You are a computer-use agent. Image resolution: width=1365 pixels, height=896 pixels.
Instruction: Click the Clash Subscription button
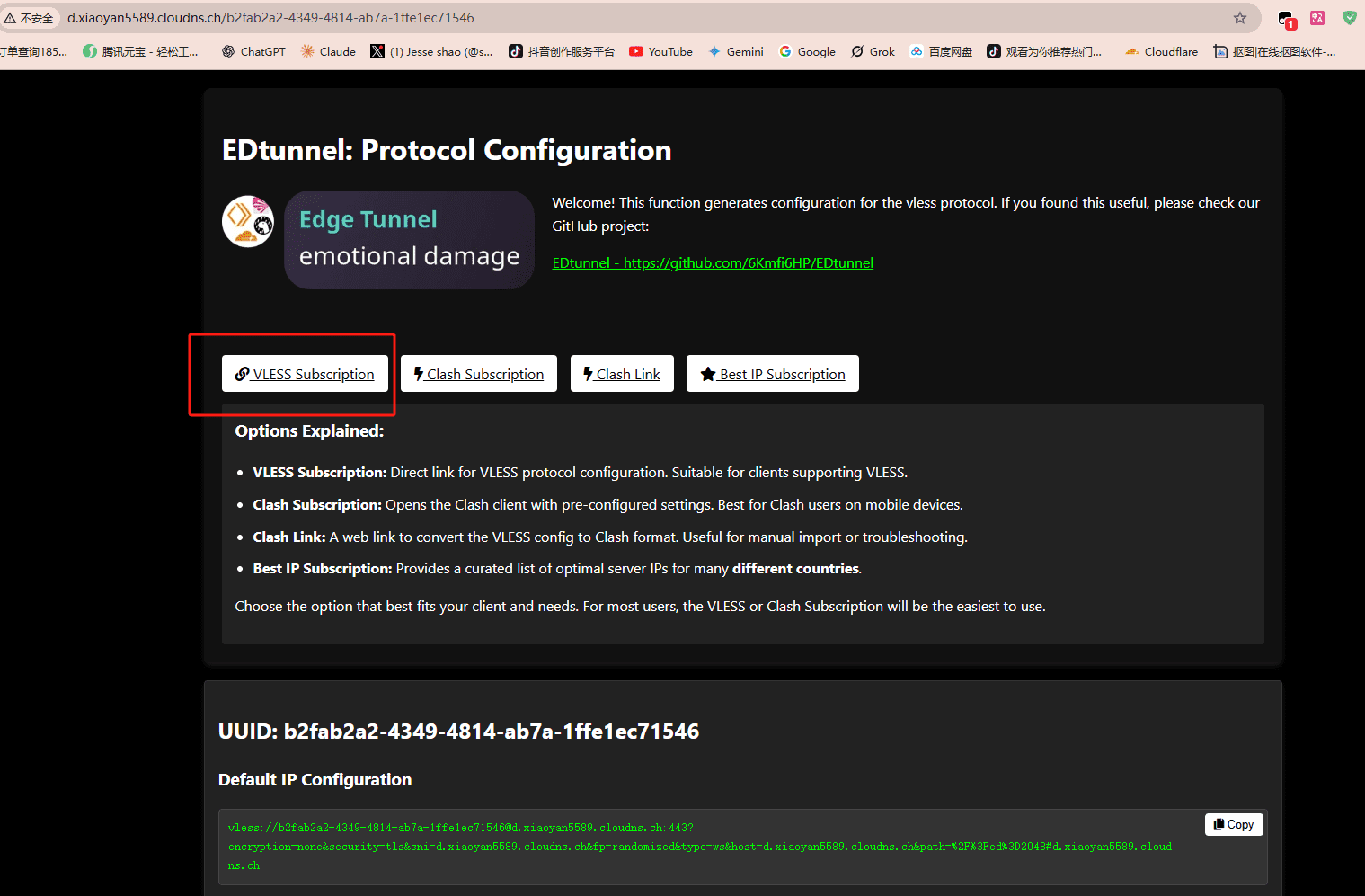(x=479, y=374)
